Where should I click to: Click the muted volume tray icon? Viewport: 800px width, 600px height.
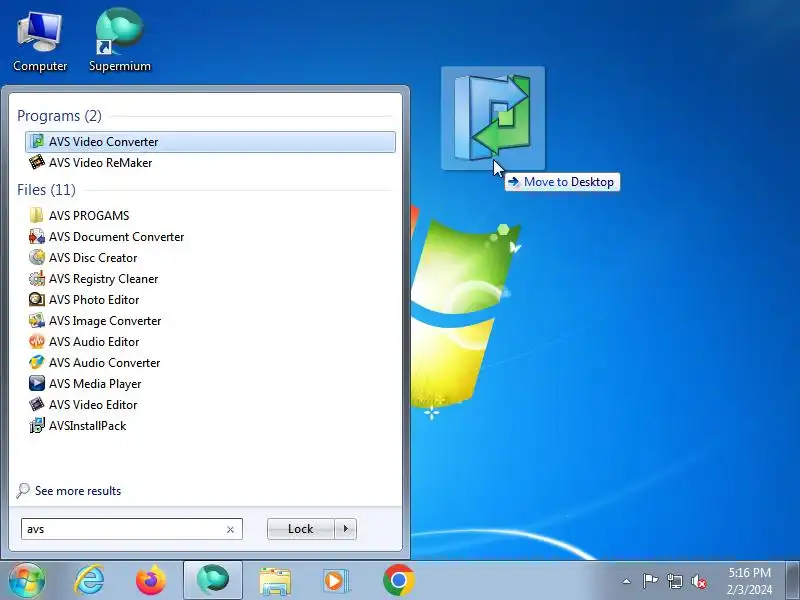pyautogui.click(x=698, y=581)
